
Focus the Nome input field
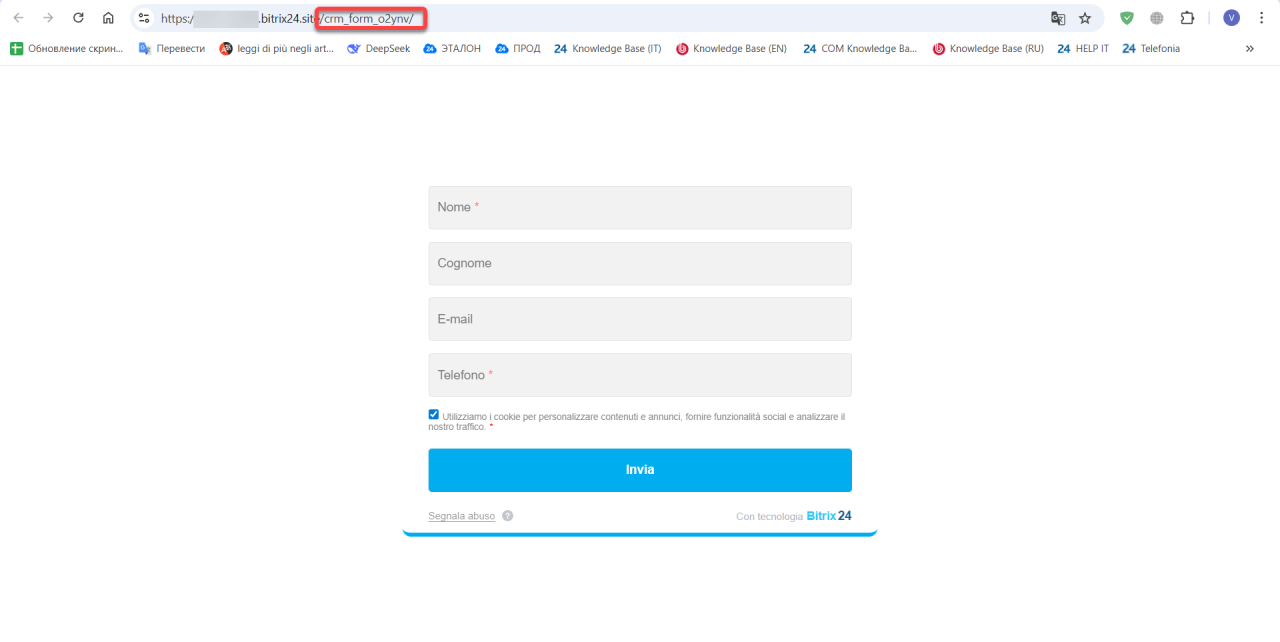coord(640,207)
